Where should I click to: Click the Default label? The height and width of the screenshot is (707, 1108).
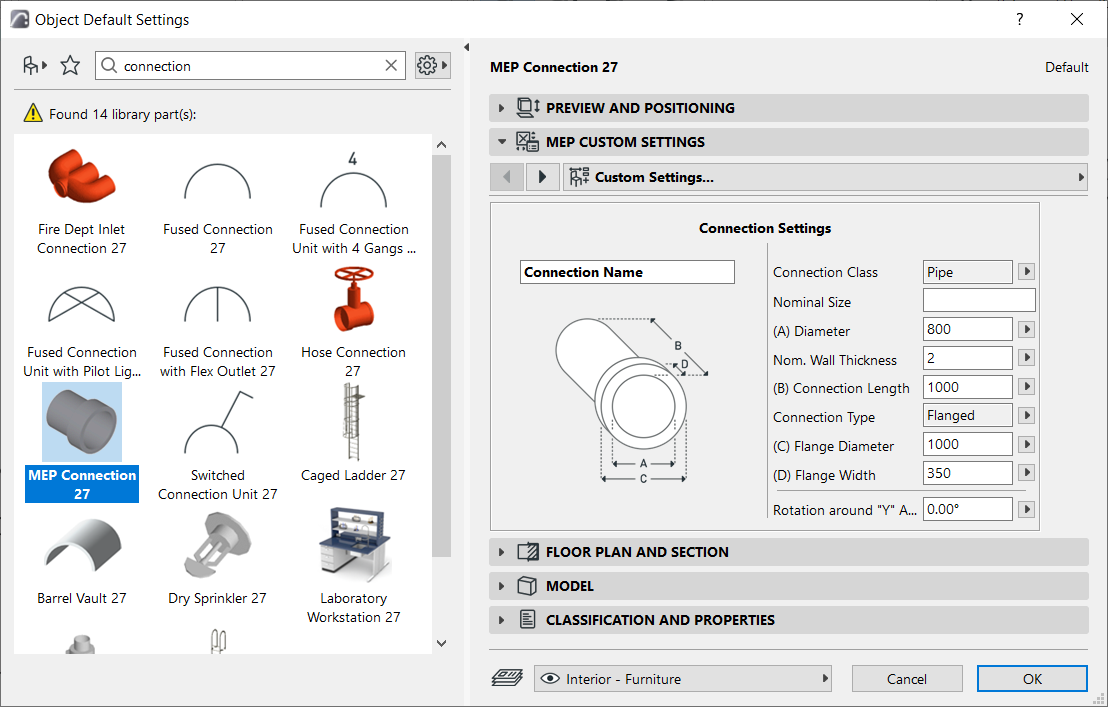(1067, 67)
